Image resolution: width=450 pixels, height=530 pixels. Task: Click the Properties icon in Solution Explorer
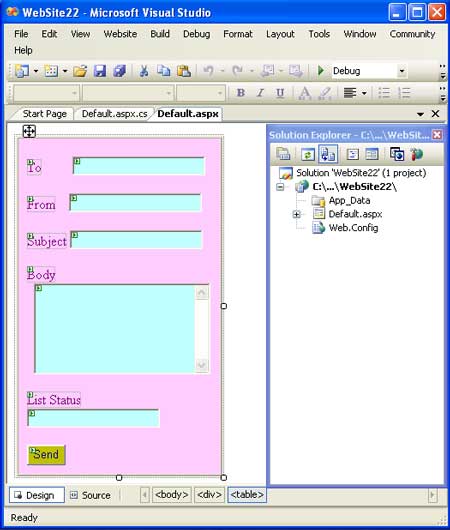pos(283,154)
